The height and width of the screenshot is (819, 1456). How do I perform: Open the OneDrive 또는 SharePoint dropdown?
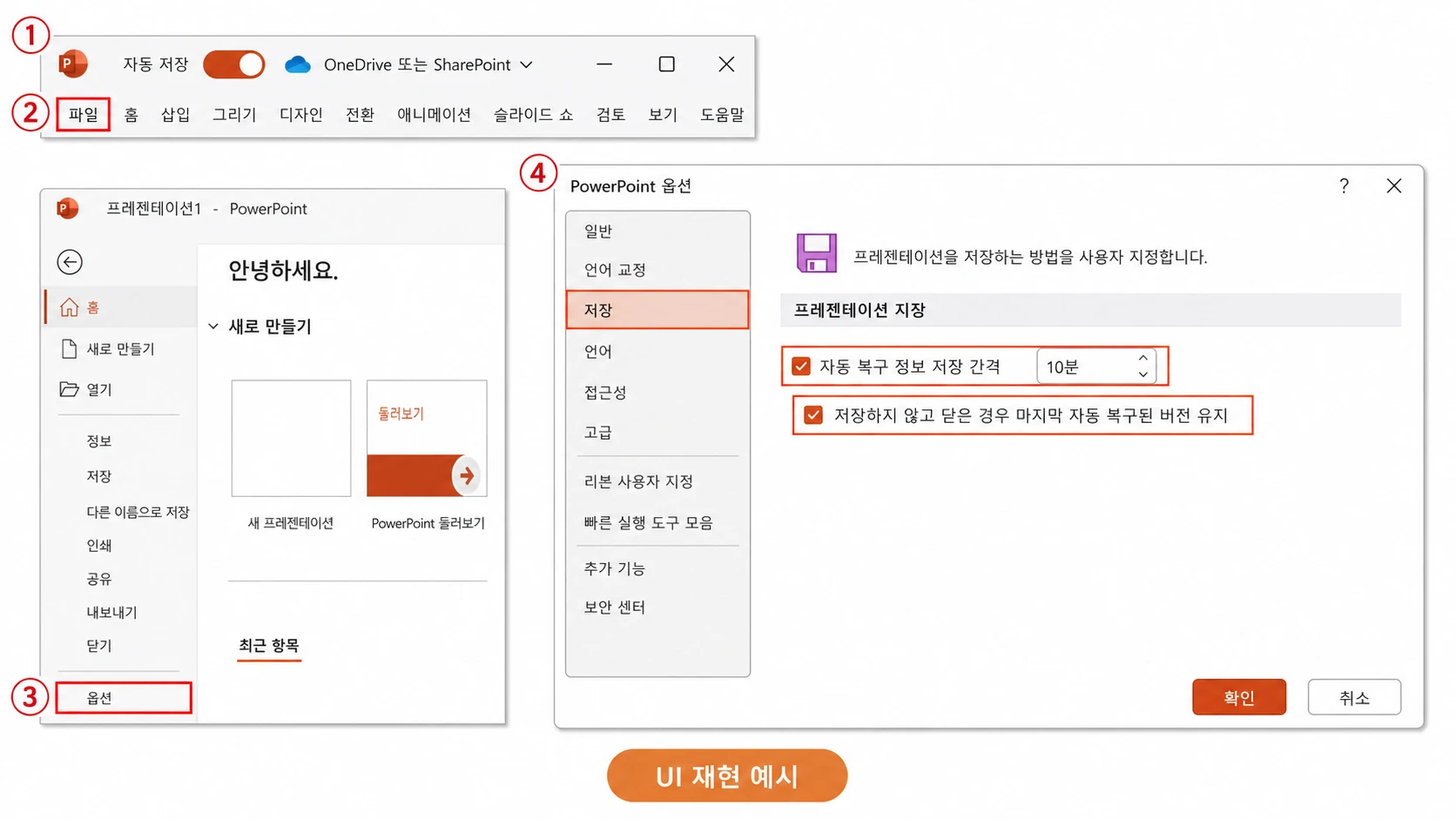click(526, 64)
